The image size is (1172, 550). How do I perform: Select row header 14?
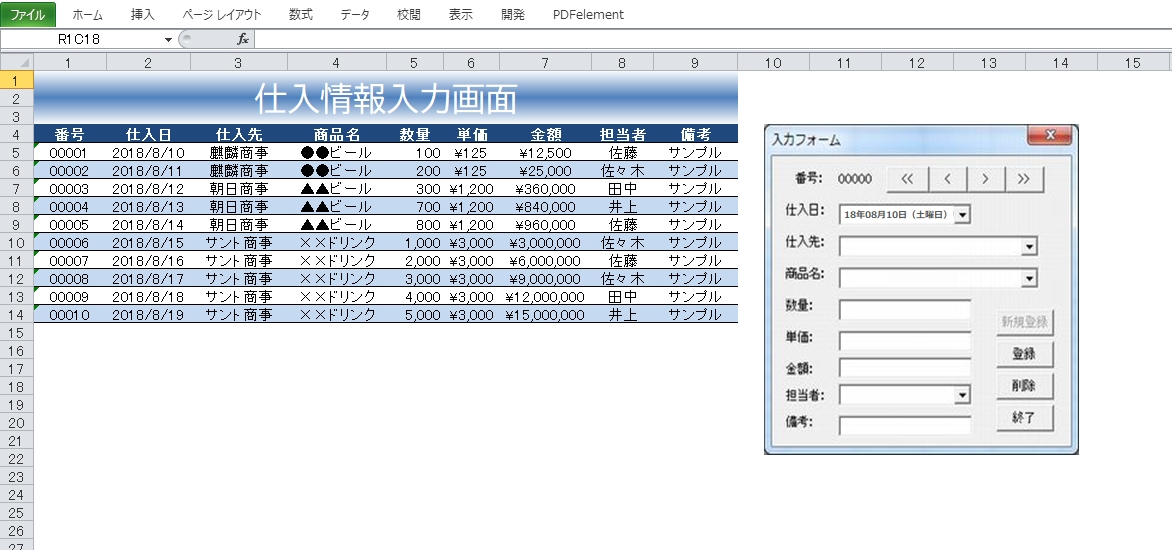16,315
